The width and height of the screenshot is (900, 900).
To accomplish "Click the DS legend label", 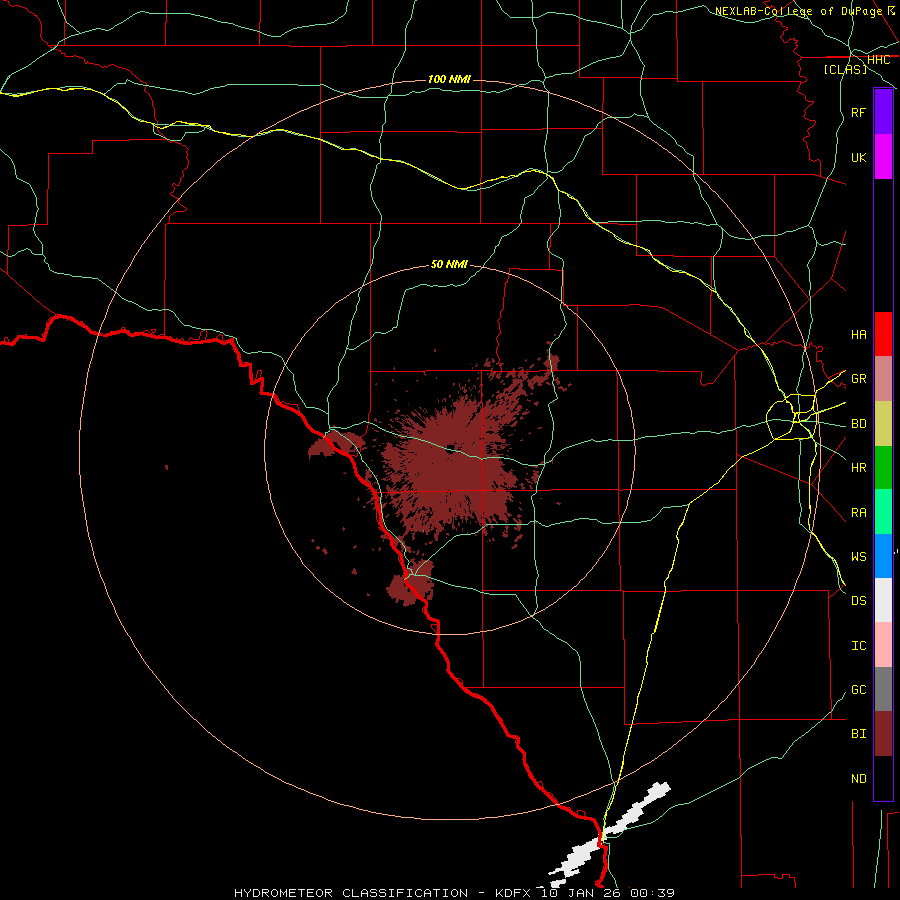I will pyautogui.click(x=858, y=601).
